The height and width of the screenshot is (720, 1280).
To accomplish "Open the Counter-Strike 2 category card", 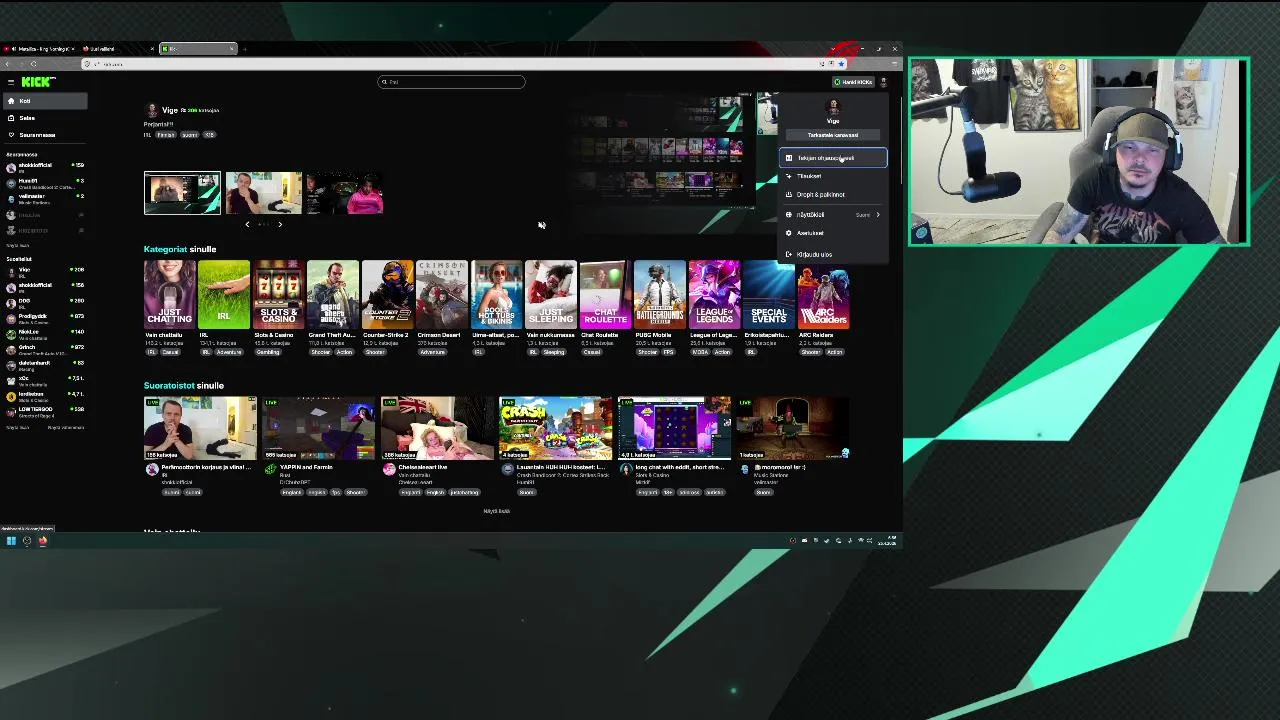I will [x=387, y=294].
